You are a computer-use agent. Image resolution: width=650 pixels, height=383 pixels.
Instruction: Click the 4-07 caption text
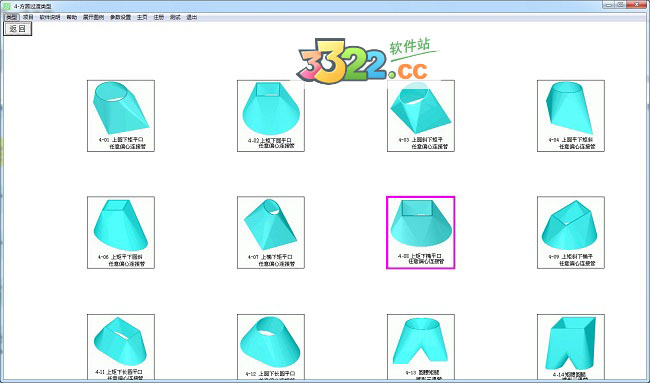pos(272,260)
